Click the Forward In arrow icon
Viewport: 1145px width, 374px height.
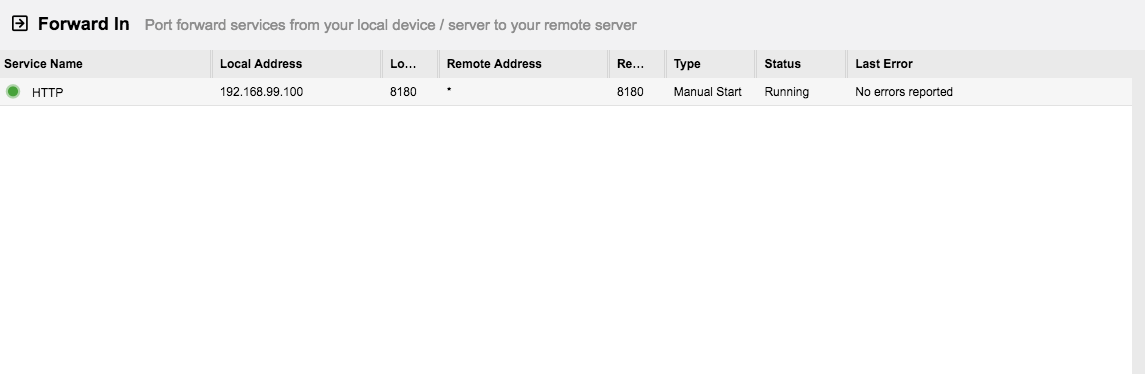point(20,24)
